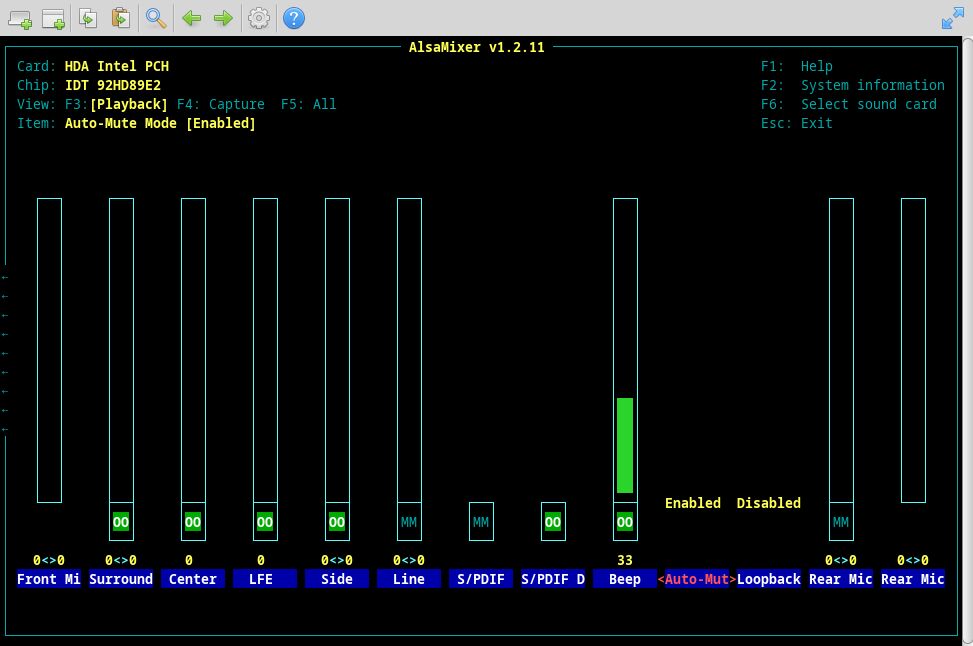Select the Front Mi channel label

point(48,579)
